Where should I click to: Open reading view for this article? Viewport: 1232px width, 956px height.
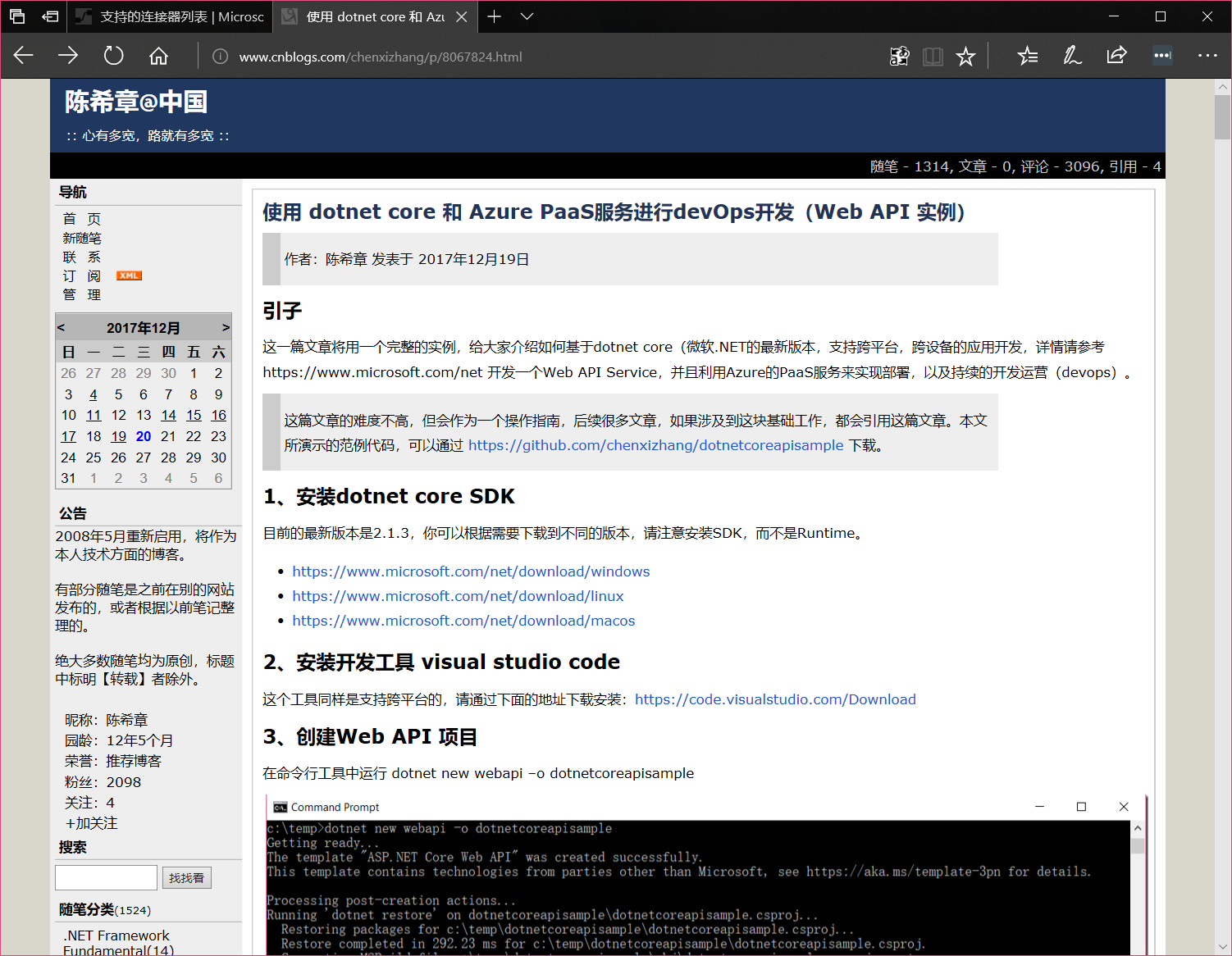point(933,56)
